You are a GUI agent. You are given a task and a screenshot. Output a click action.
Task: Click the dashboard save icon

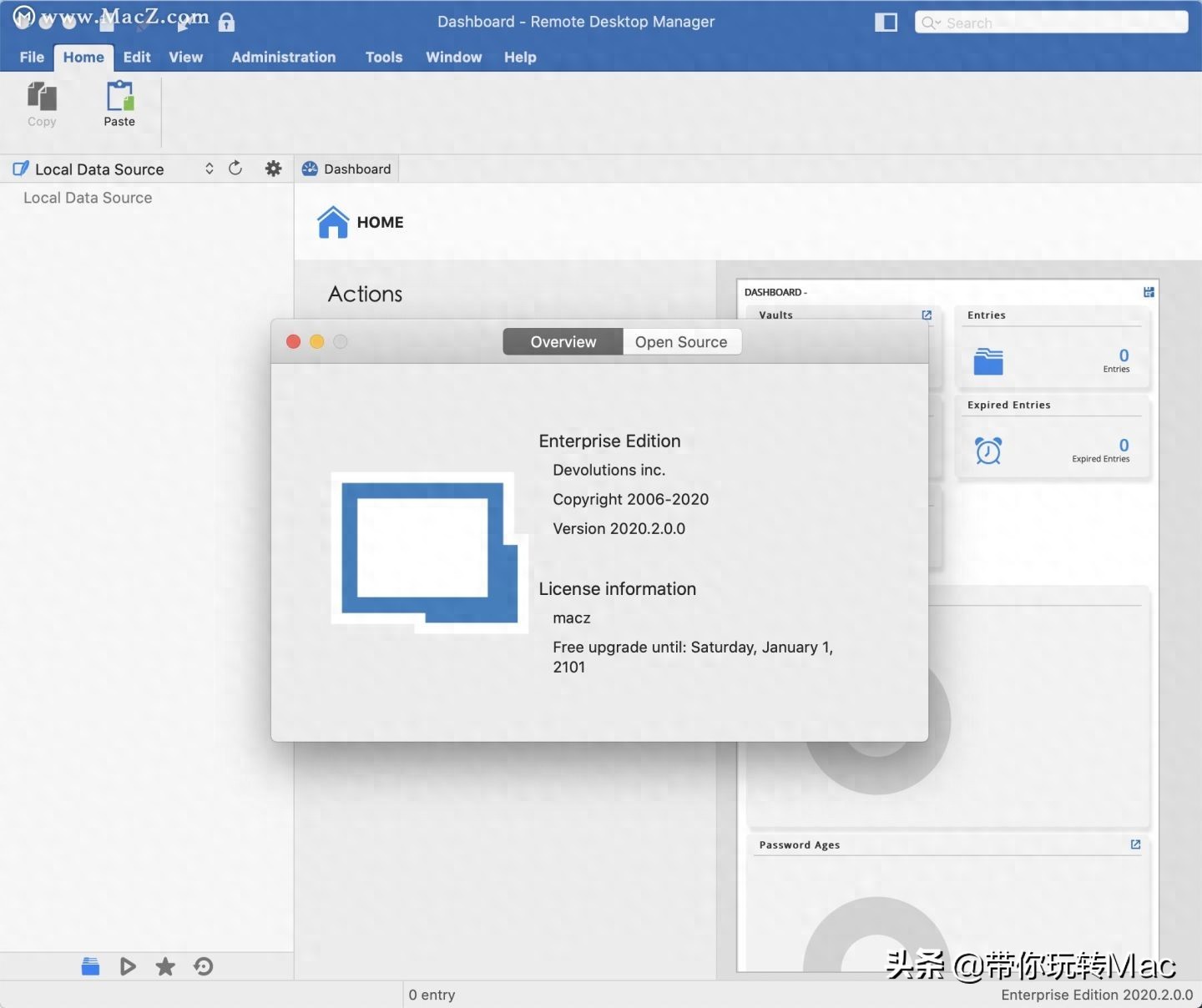(1149, 292)
